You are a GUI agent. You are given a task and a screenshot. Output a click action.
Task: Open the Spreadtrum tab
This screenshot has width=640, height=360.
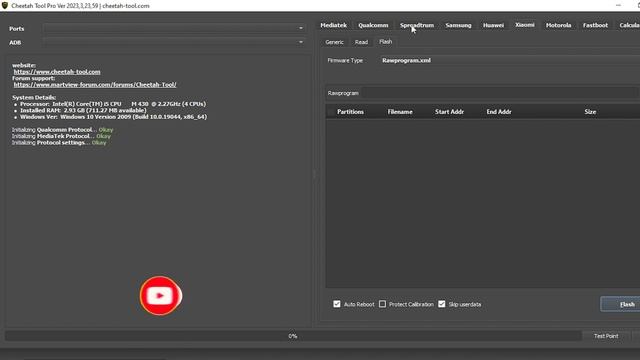(417, 25)
